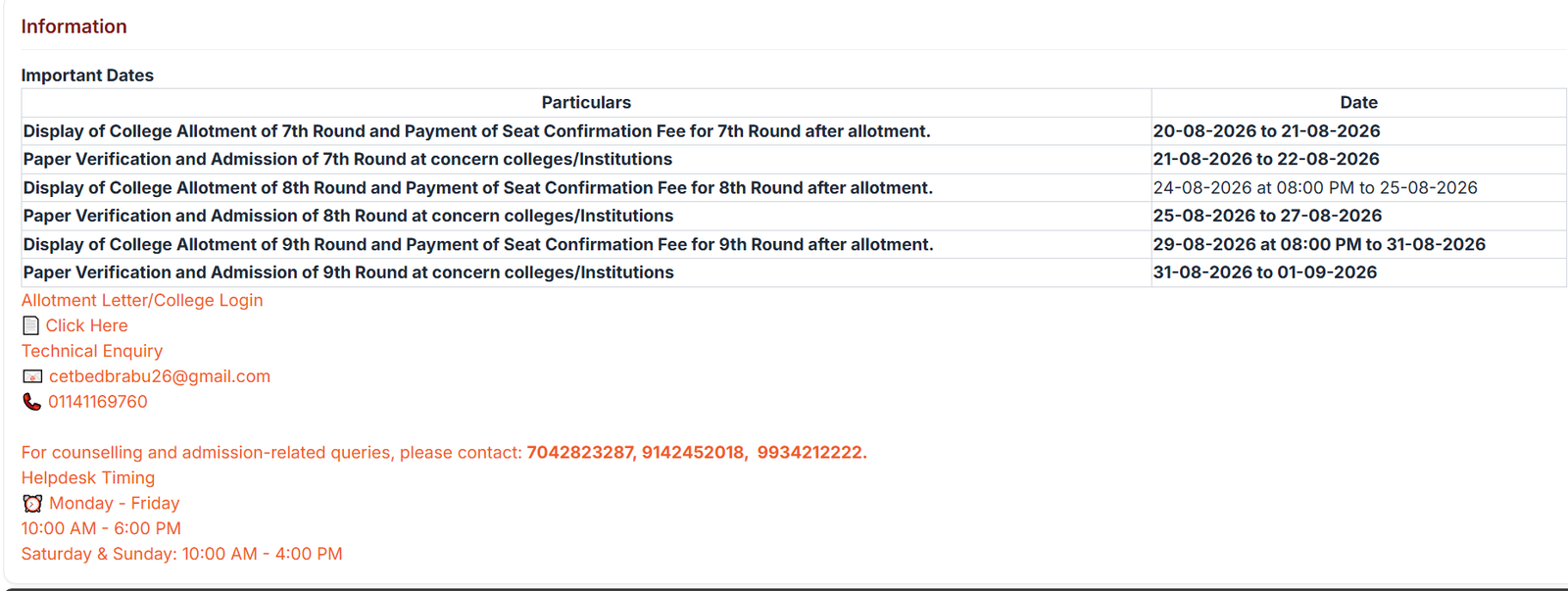Click the Saturday & Sunday timing line
This screenshot has width=1568, height=591.
pos(182,554)
